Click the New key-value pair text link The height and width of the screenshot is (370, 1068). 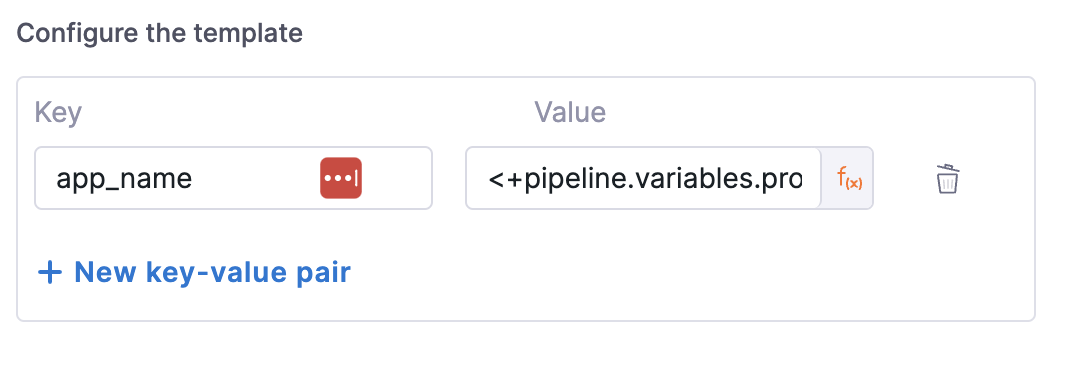pyautogui.click(x=213, y=273)
